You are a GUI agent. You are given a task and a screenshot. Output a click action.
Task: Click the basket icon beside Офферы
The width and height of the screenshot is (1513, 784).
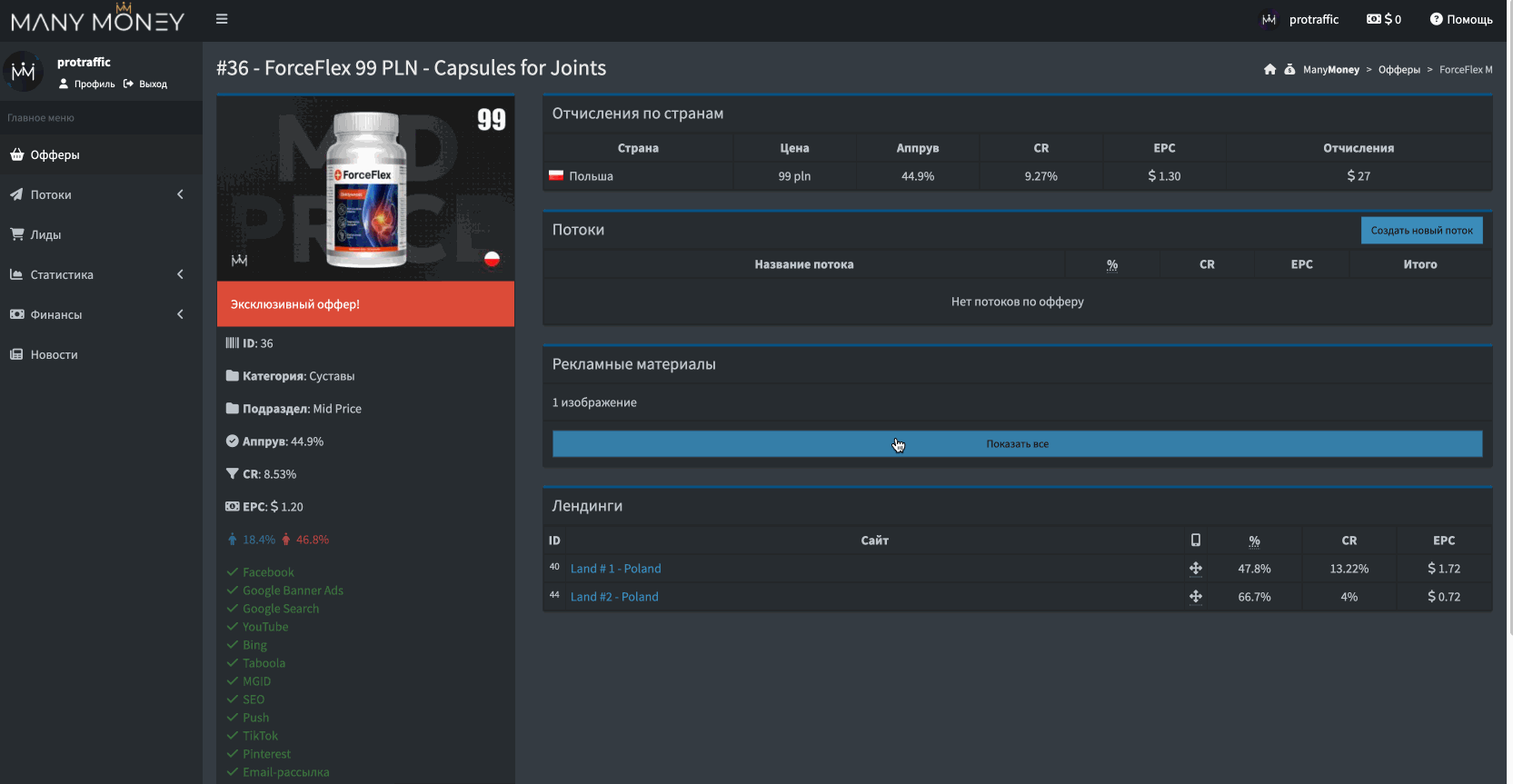17,154
